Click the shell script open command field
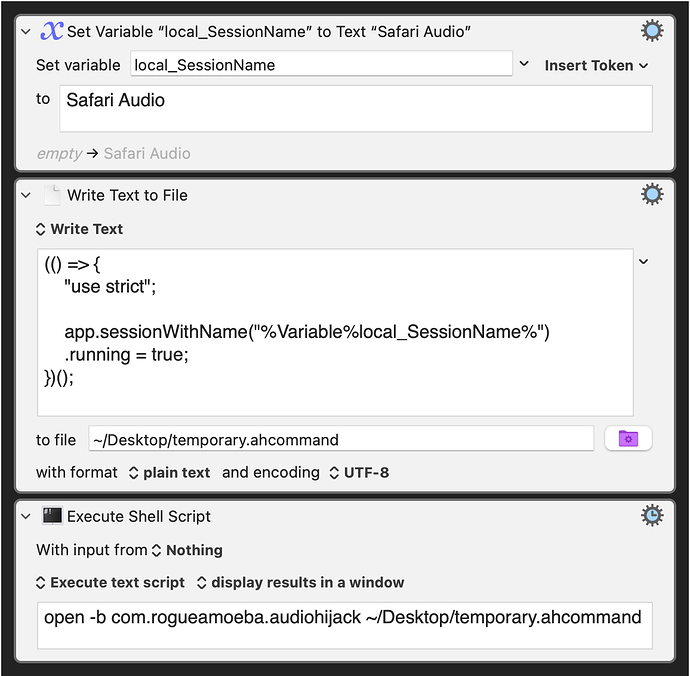 [345, 625]
